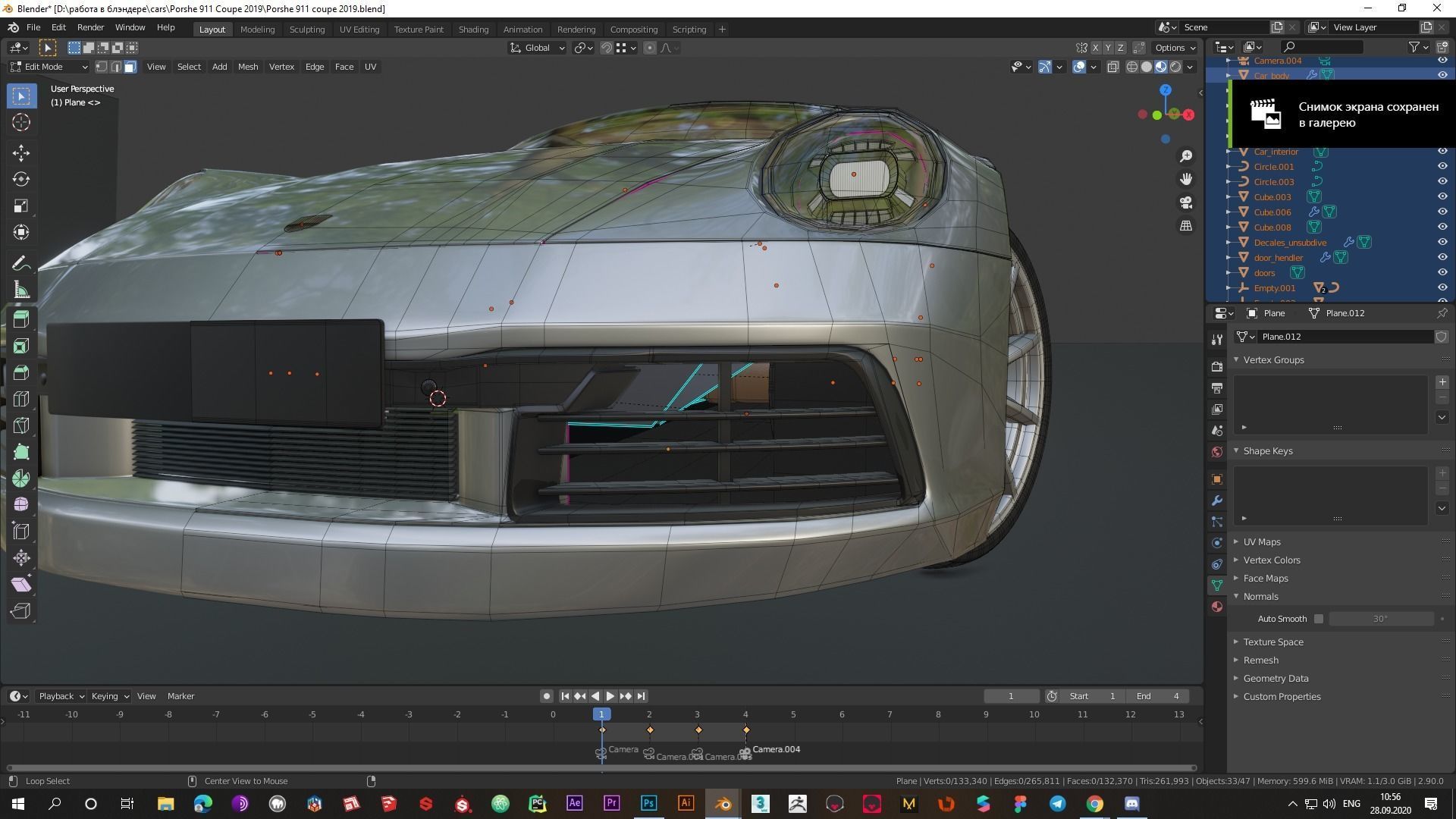The width and height of the screenshot is (1456, 819).
Task: Toggle Windows Start button
Action: coord(17,804)
